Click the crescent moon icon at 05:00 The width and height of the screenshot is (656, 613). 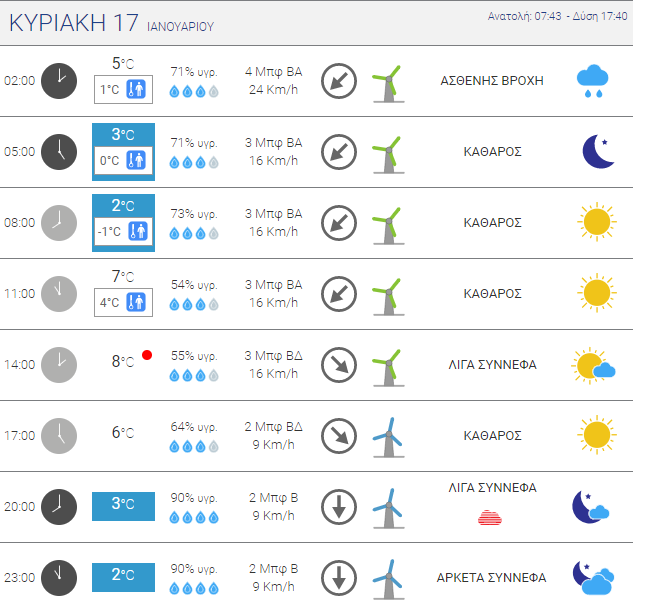click(598, 151)
